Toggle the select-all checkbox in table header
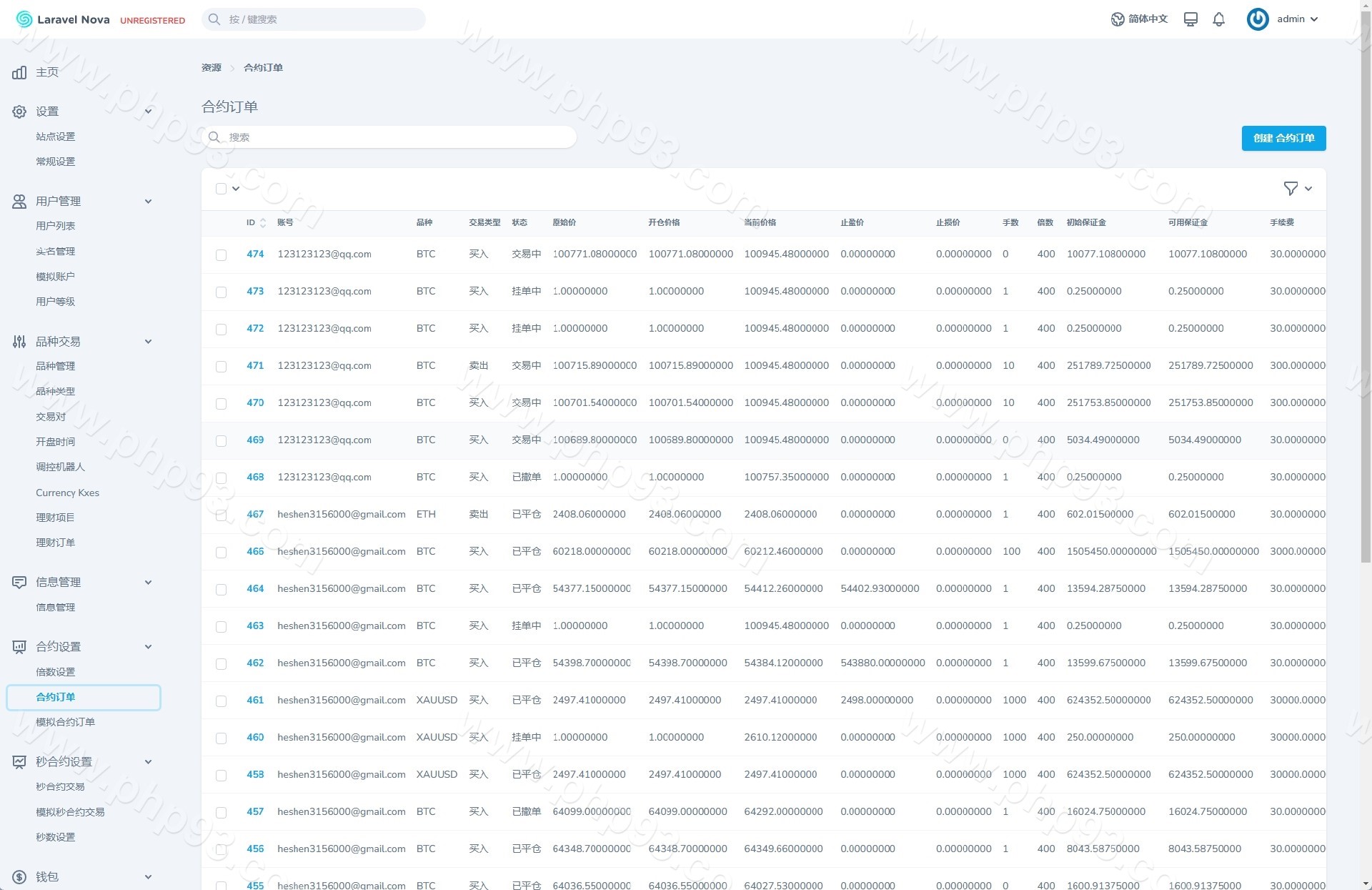The height and width of the screenshot is (890, 1372). click(221, 189)
